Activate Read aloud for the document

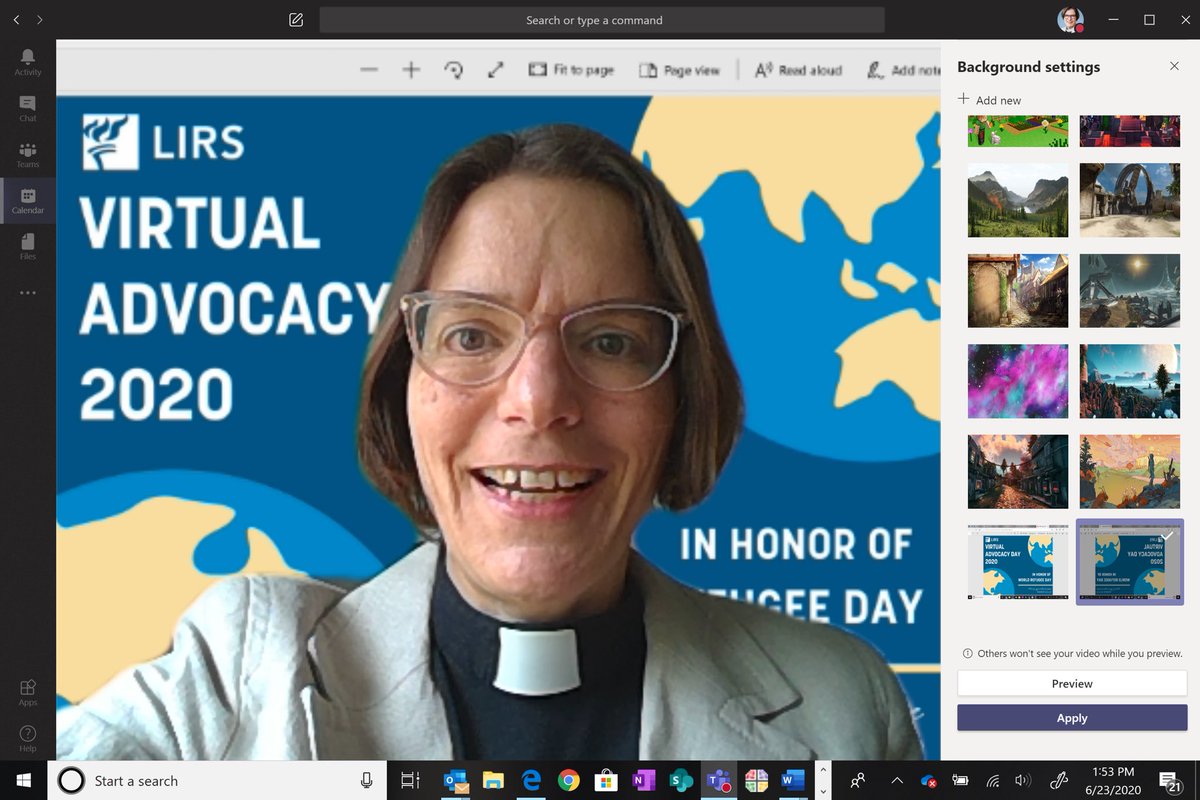tap(797, 70)
